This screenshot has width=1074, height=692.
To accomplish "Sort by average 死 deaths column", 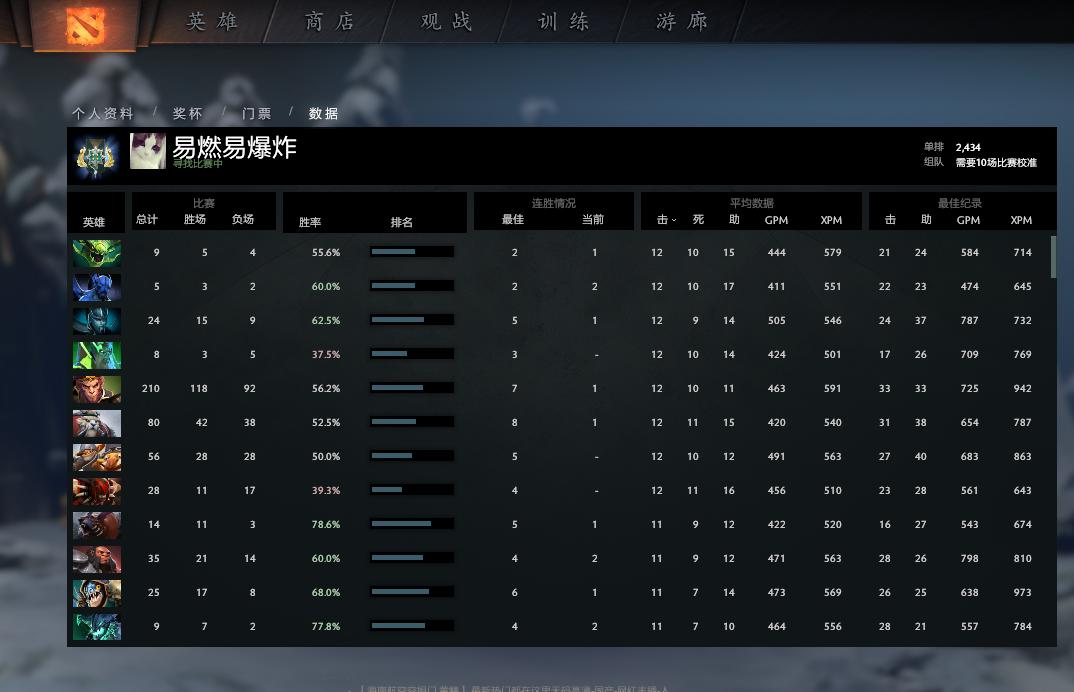I will coord(698,219).
